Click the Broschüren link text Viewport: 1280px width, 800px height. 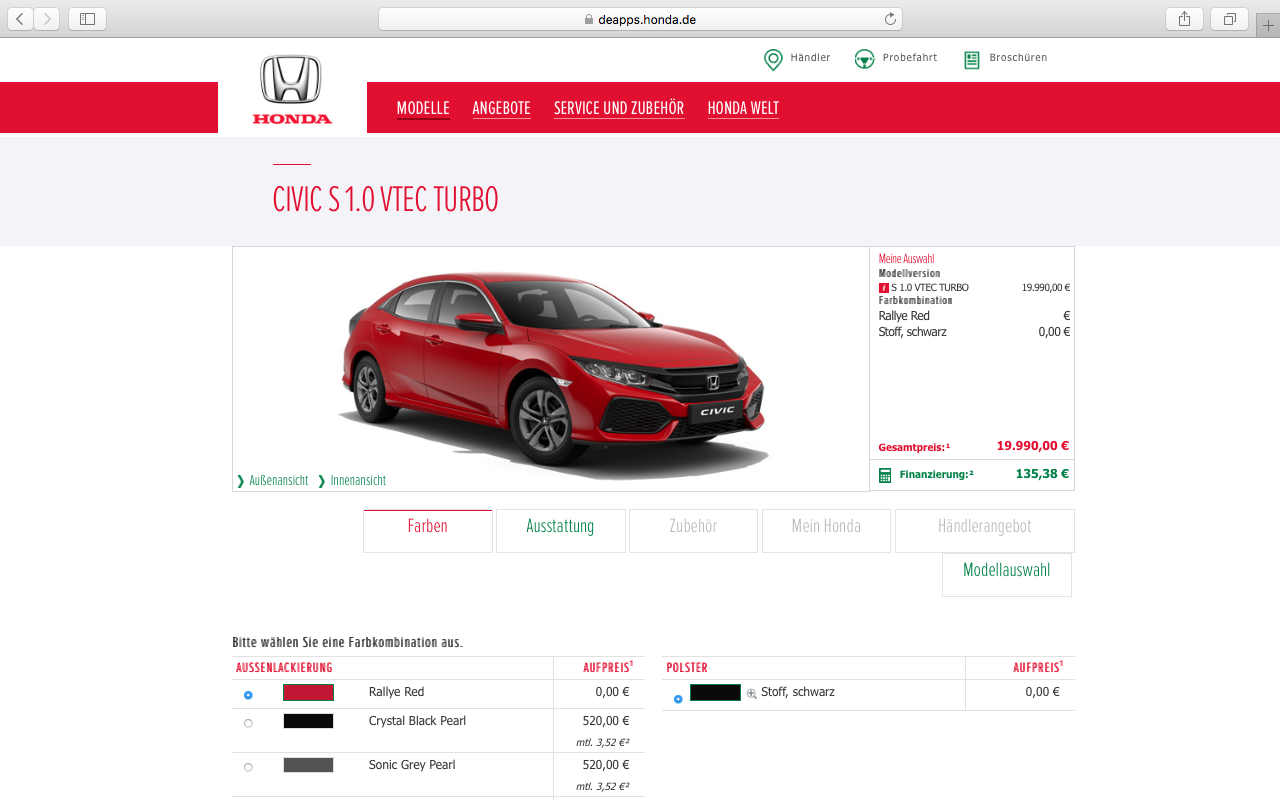[x=1018, y=58]
